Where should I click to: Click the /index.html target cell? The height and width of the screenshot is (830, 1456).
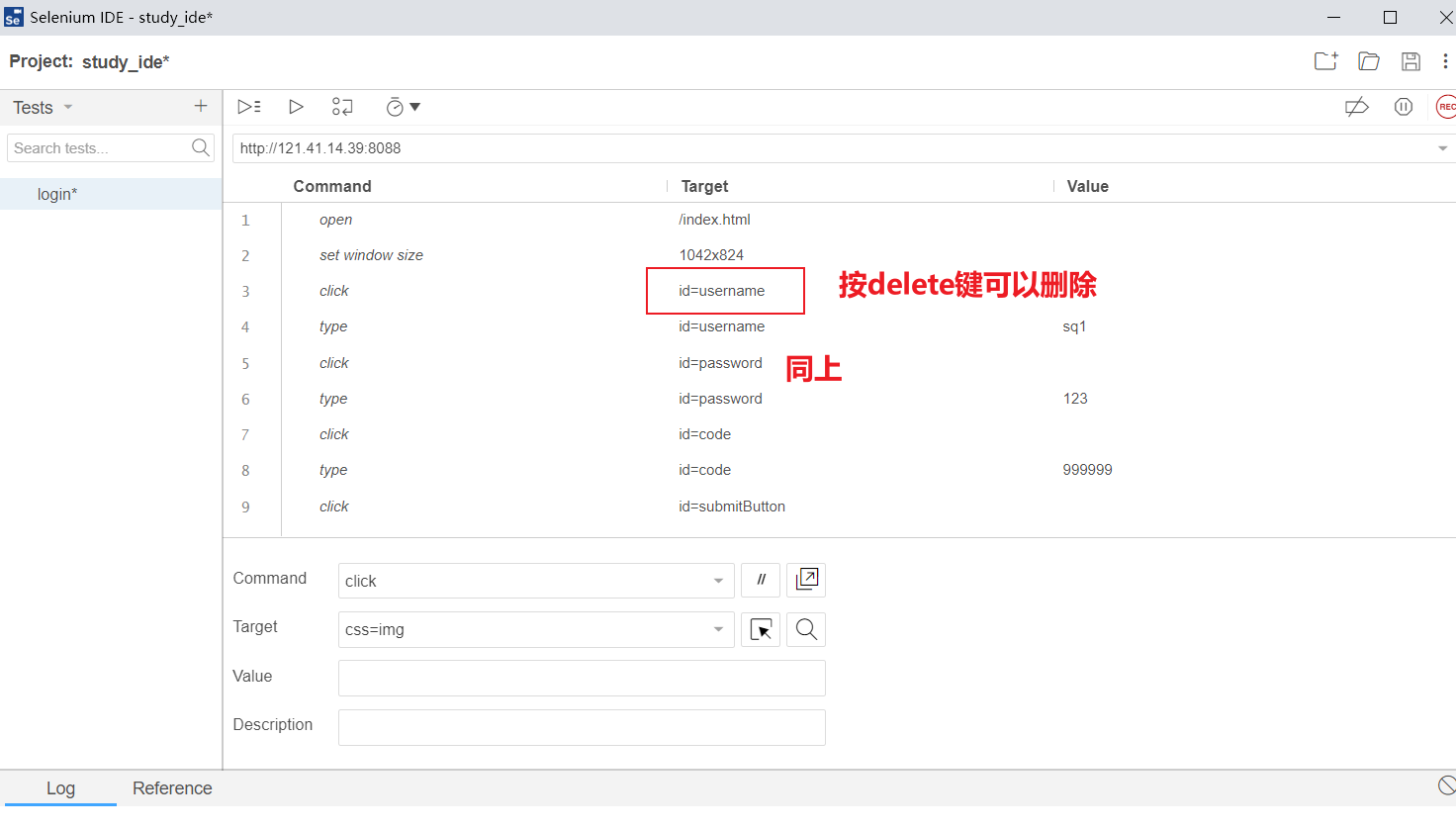(x=714, y=220)
